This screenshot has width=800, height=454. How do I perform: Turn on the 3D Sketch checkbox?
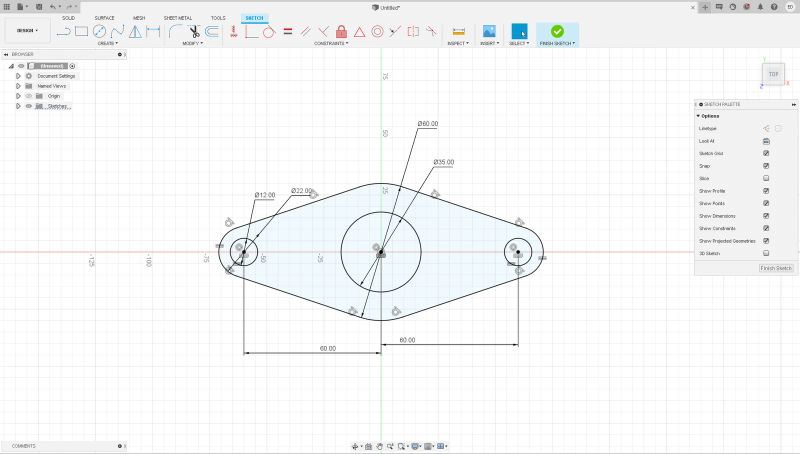pyautogui.click(x=766, y=254)
